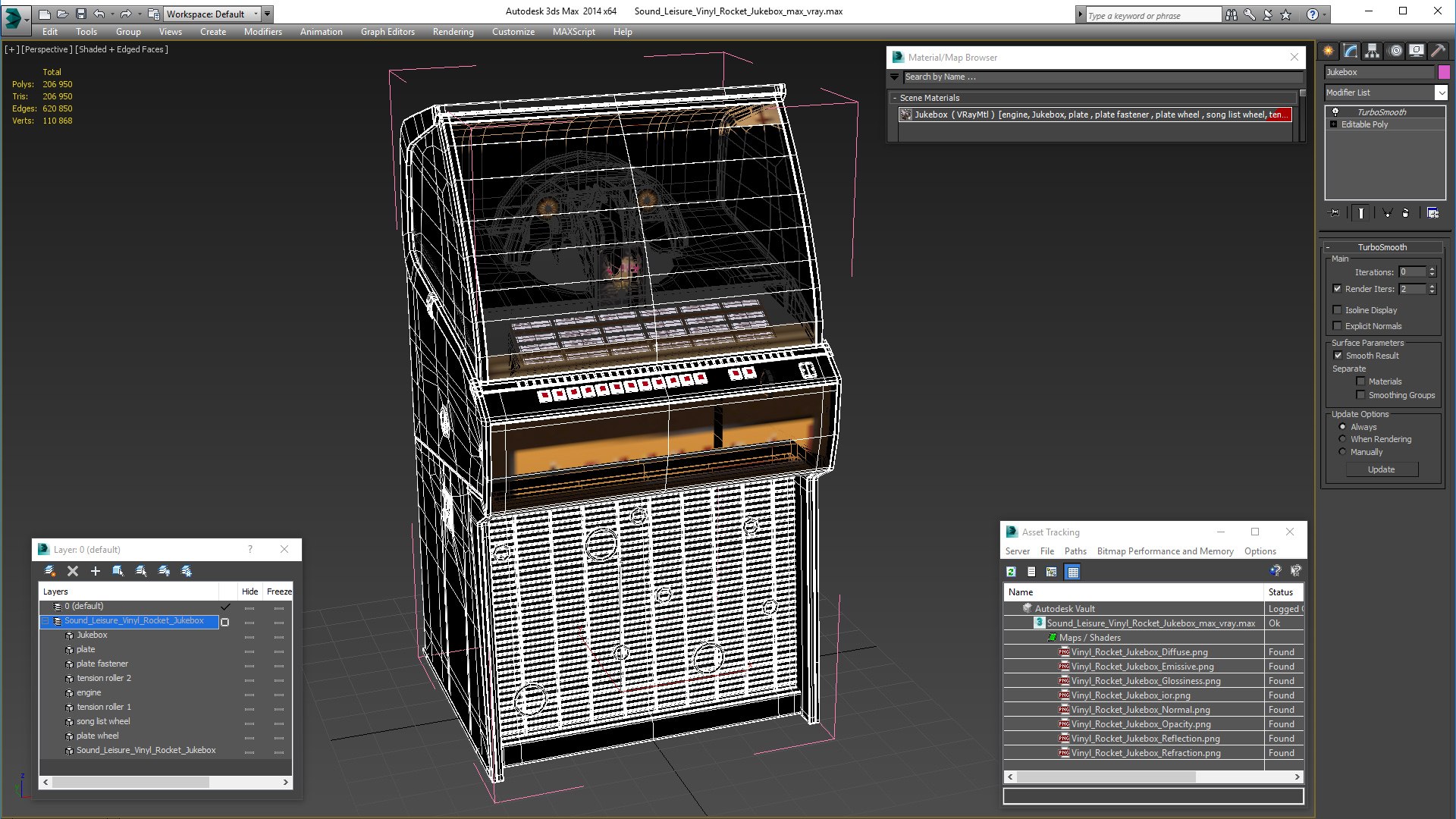Open the Motion panel tab
This screenshot has height=819, width=1456.
tap(1395, 51)
